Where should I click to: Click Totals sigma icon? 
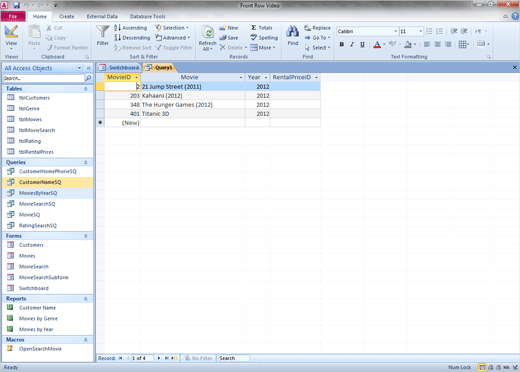pyautogui.click(x=262, y=28)
